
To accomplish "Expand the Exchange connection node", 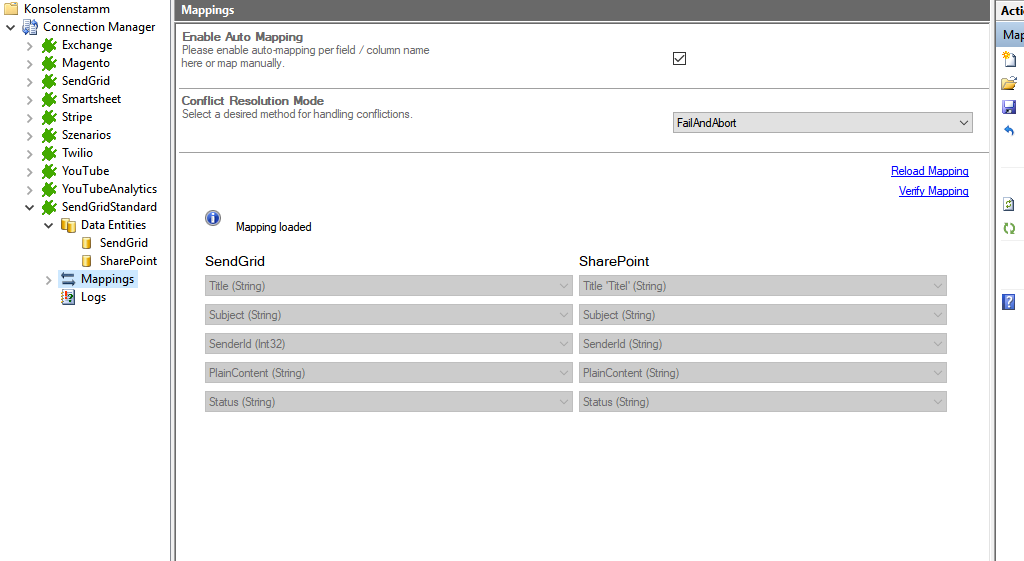I will point(30,45).
